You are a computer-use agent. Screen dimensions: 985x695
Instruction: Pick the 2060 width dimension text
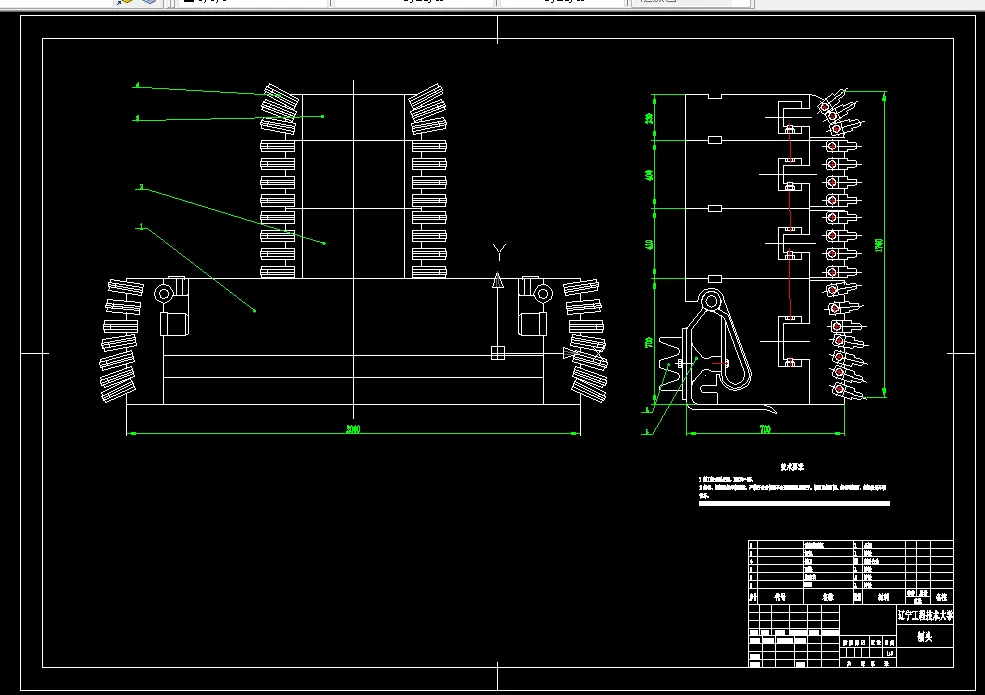pos(353,429)
